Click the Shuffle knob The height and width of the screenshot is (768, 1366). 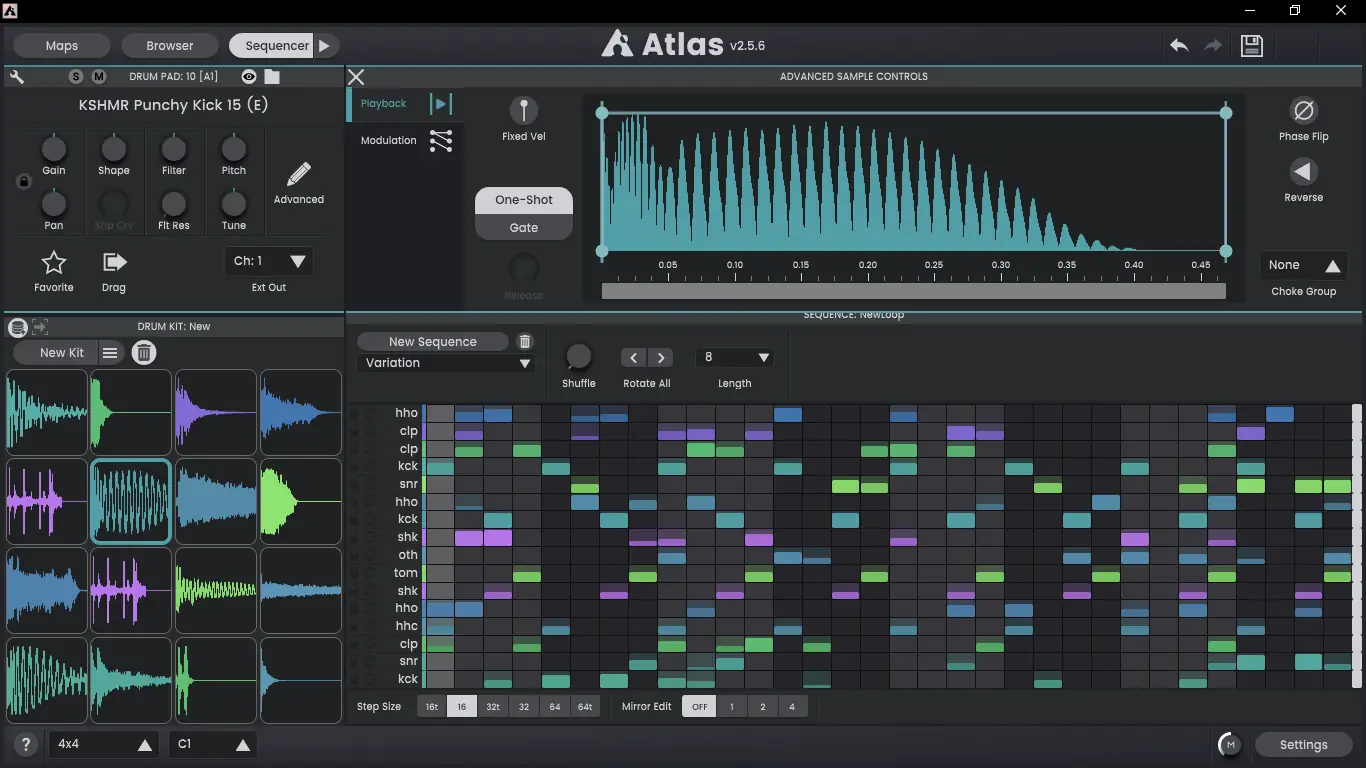pyautogui.click(x=579, y=357)
